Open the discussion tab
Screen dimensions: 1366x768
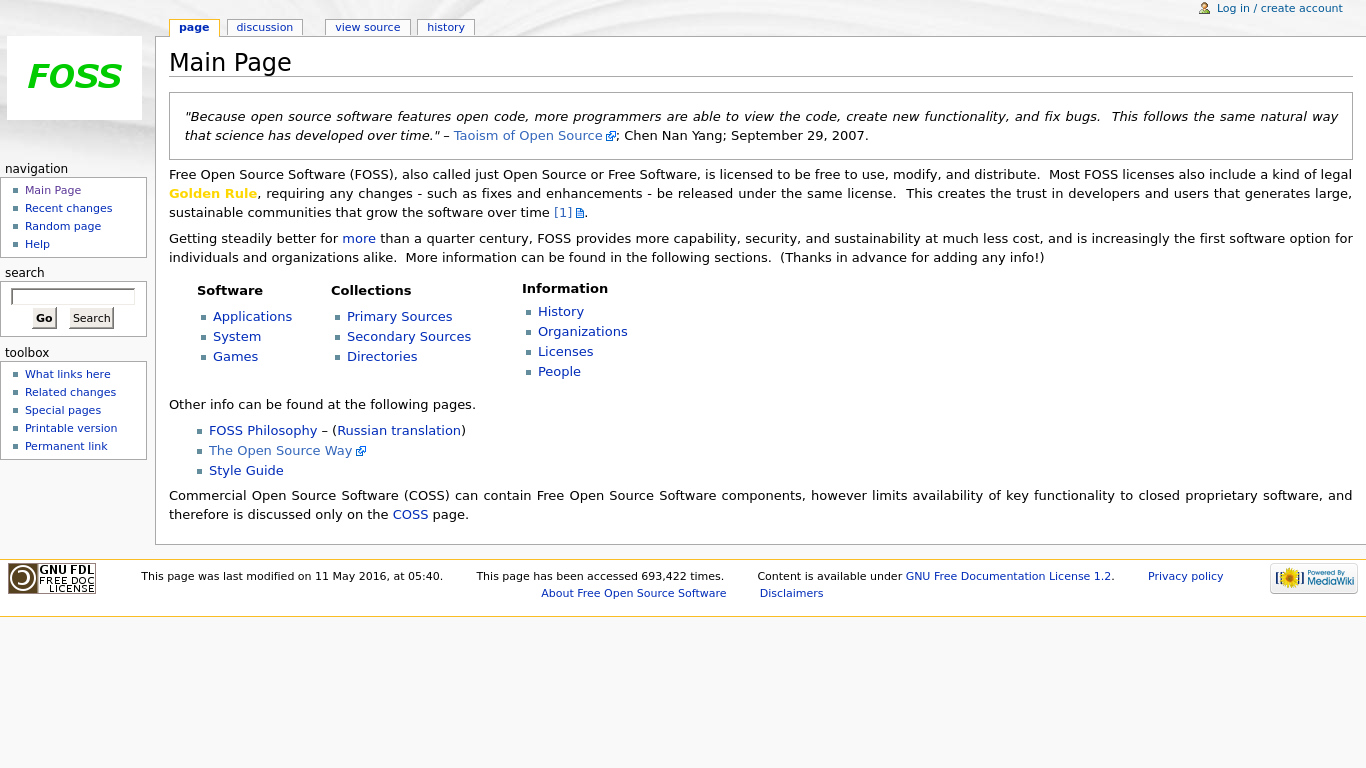pyautogui.click(x=264, y=28)
